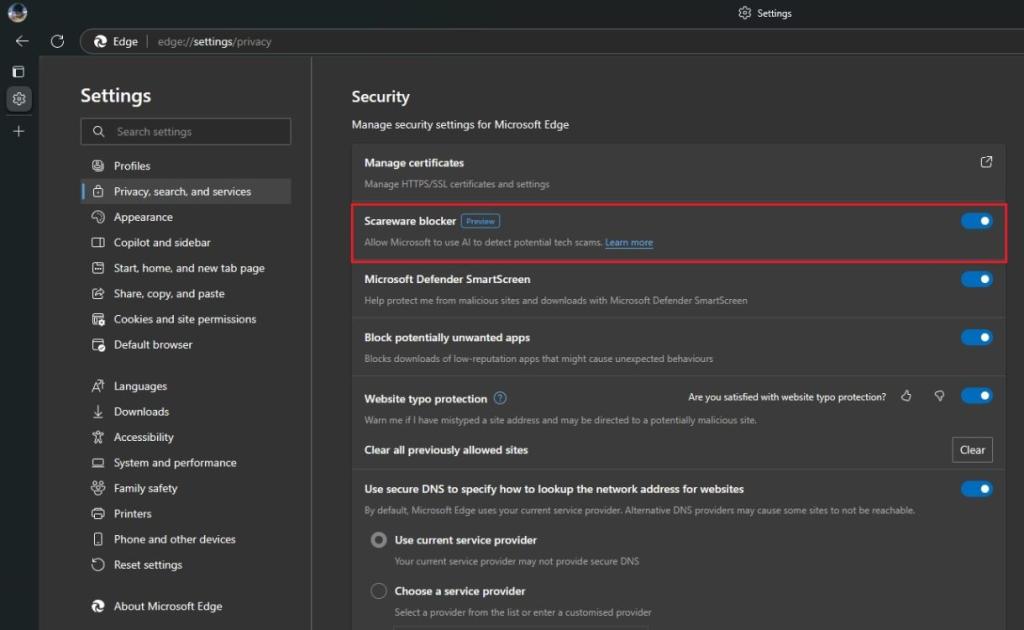The width and height of the screenshot is (1024, 630).
Task: Click the magnifier icon in Search settings
Action: click(x=97, y=131)
